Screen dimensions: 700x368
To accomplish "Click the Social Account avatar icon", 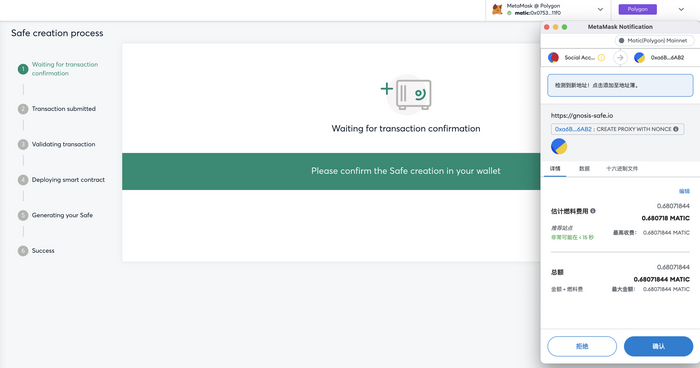I will point(553,58).
